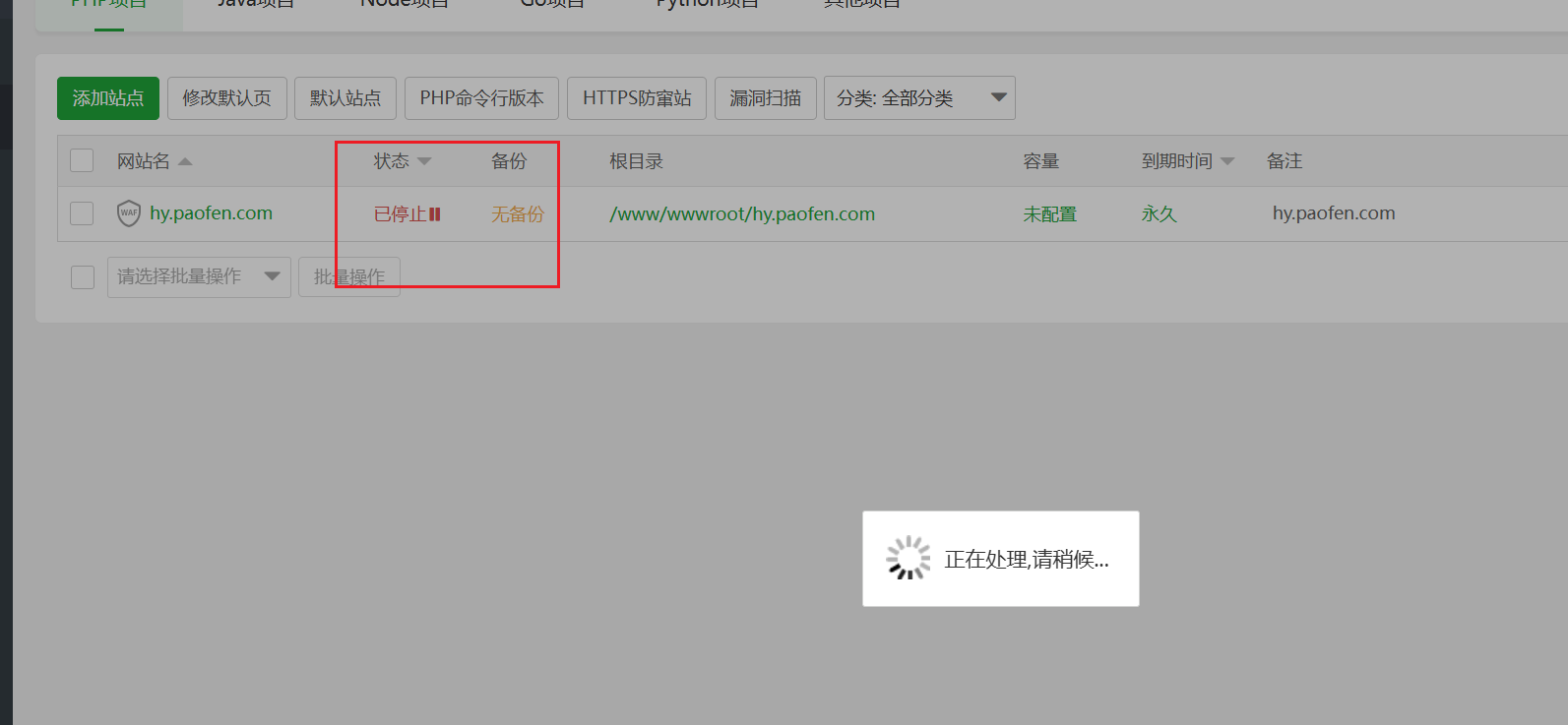The height and width of the screenshot is (725, 1568).
Task: Start the 漏洞扫描 vulnerability scan
Action: (765, 98)
